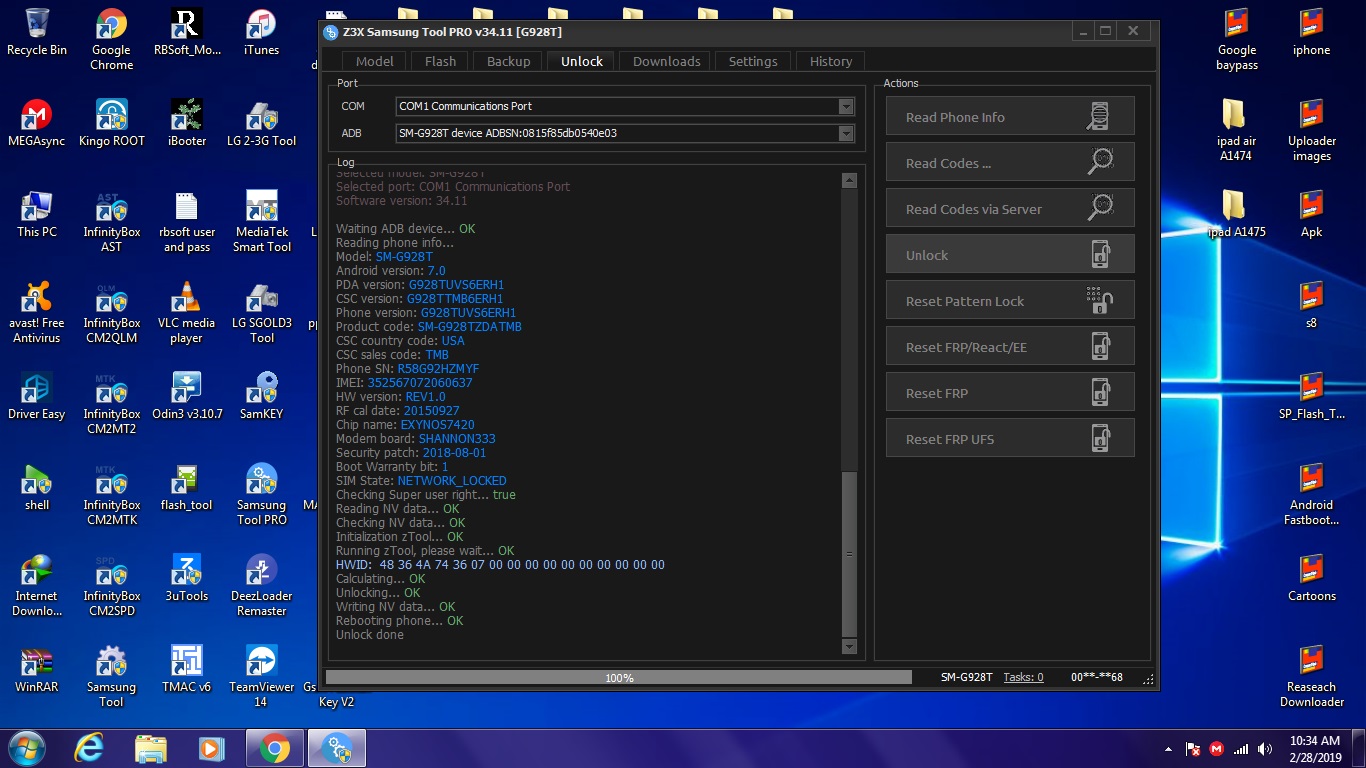Select the Kingo ROOT desktop icon

(x=111, y=123)
